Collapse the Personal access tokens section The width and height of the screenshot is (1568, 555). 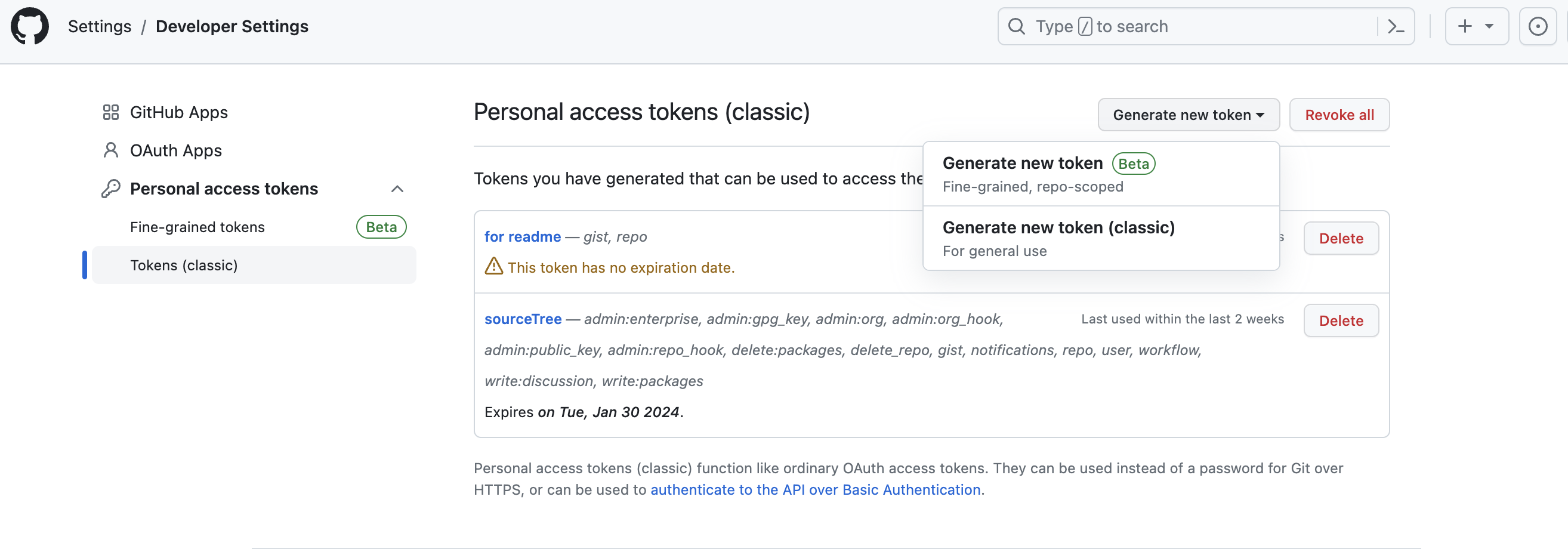pyautogui.click(x=397, y=189)
